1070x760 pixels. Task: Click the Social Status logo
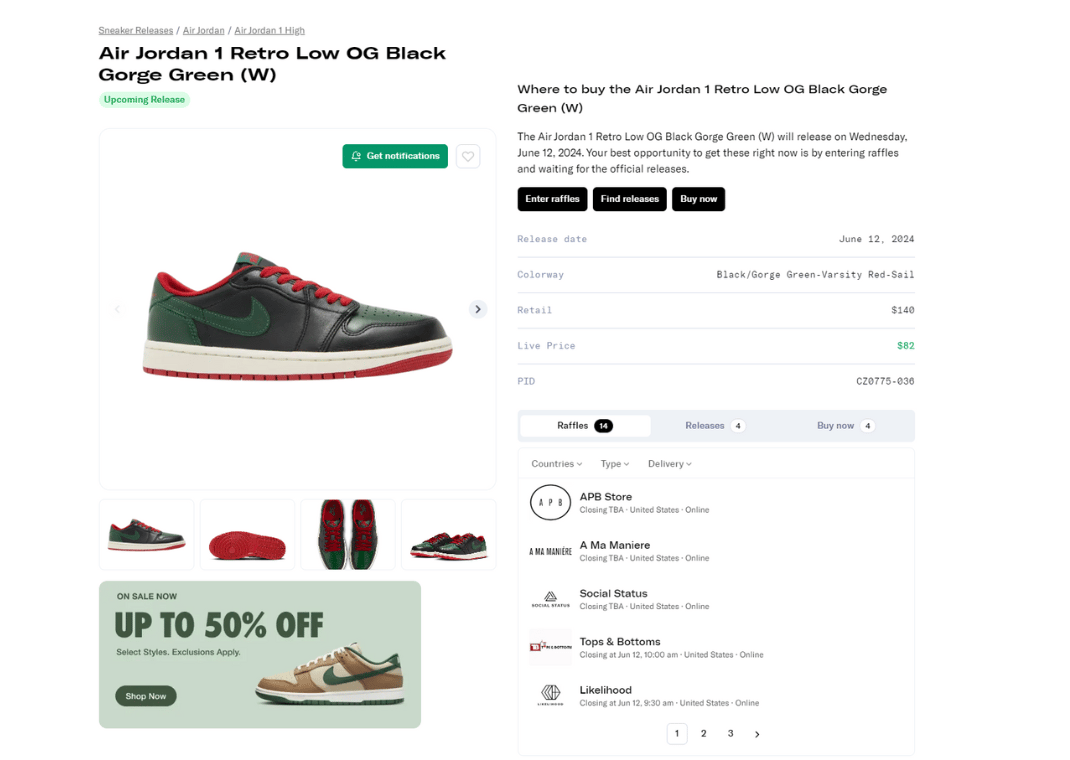point(550,600)
